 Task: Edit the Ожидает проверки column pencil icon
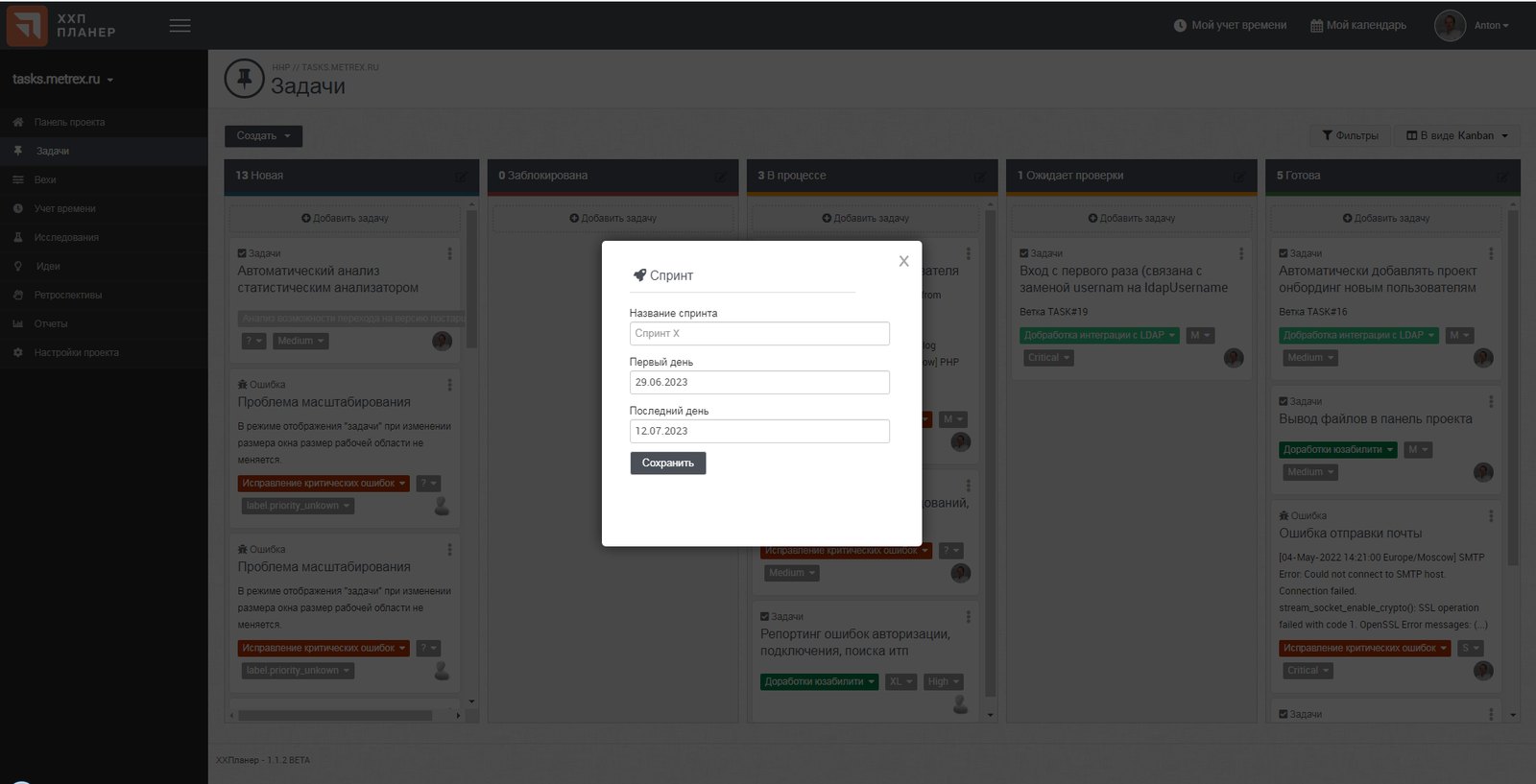click(x=1239, y=177)
